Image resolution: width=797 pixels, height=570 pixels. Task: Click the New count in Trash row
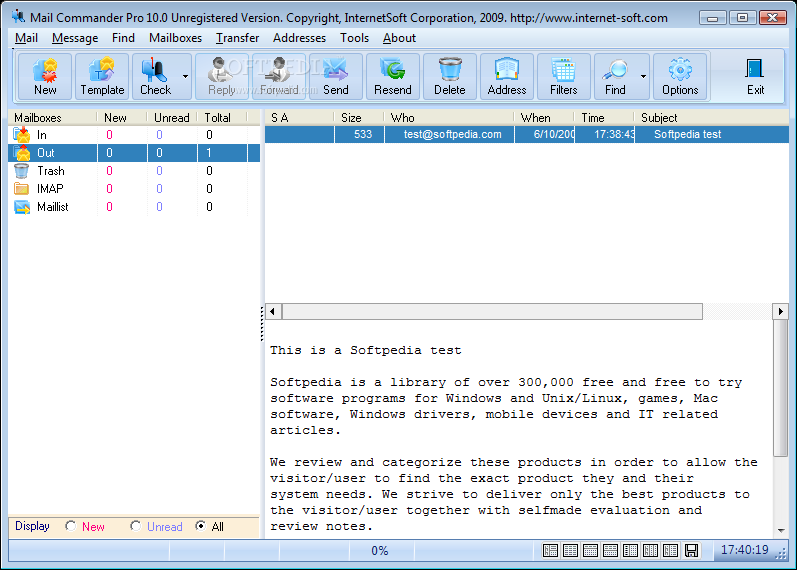coord(109,171)
